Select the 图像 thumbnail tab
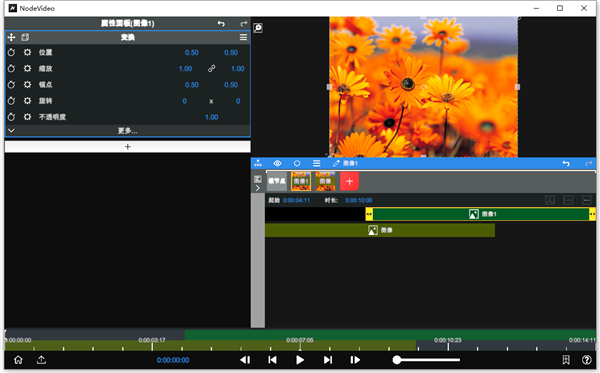The height and width of the screenshot is (373, 600). pos(325,181)
